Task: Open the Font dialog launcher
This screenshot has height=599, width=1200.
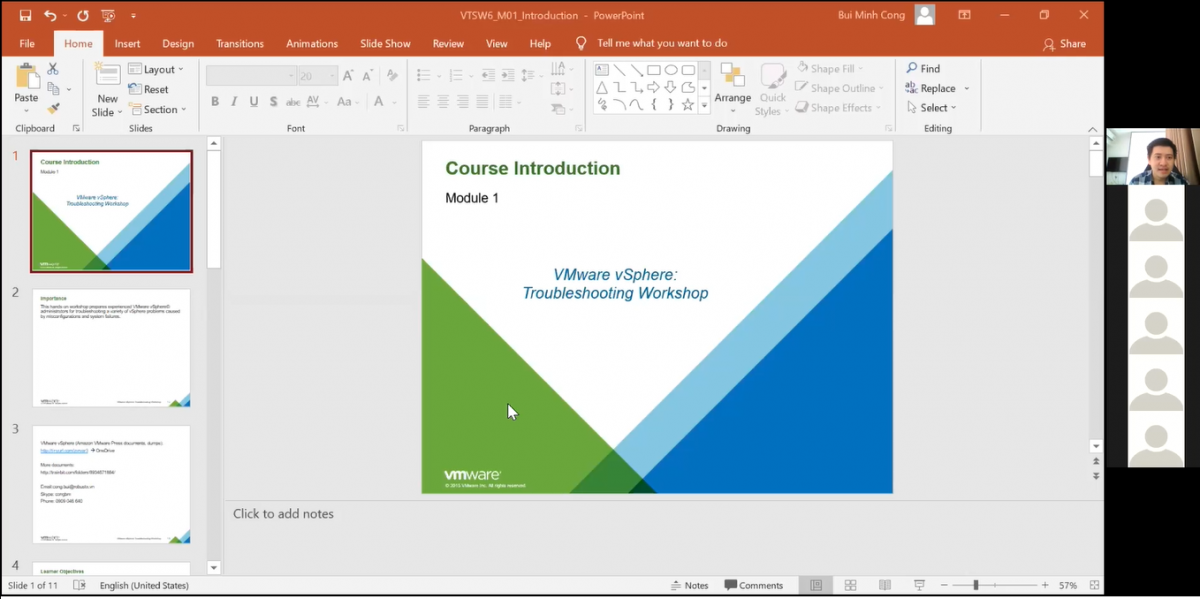Action: (401, 128)
